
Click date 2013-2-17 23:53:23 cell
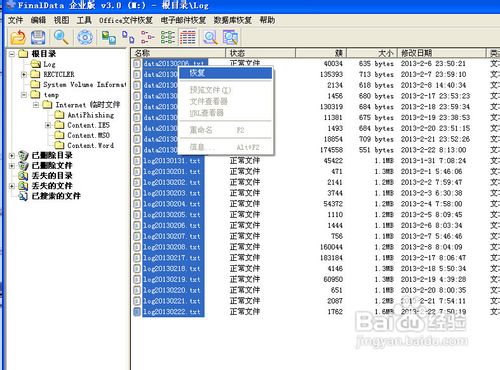pos(435,96)
